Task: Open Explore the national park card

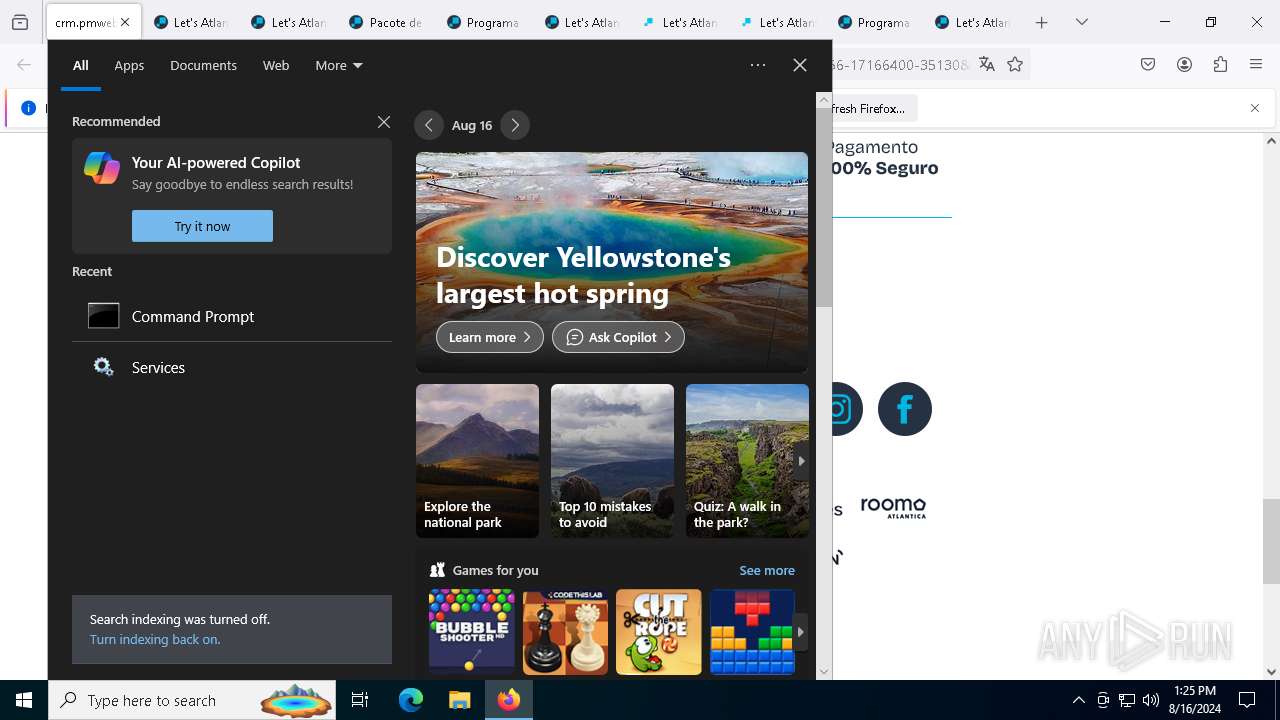Action: [x=477, y=461]
